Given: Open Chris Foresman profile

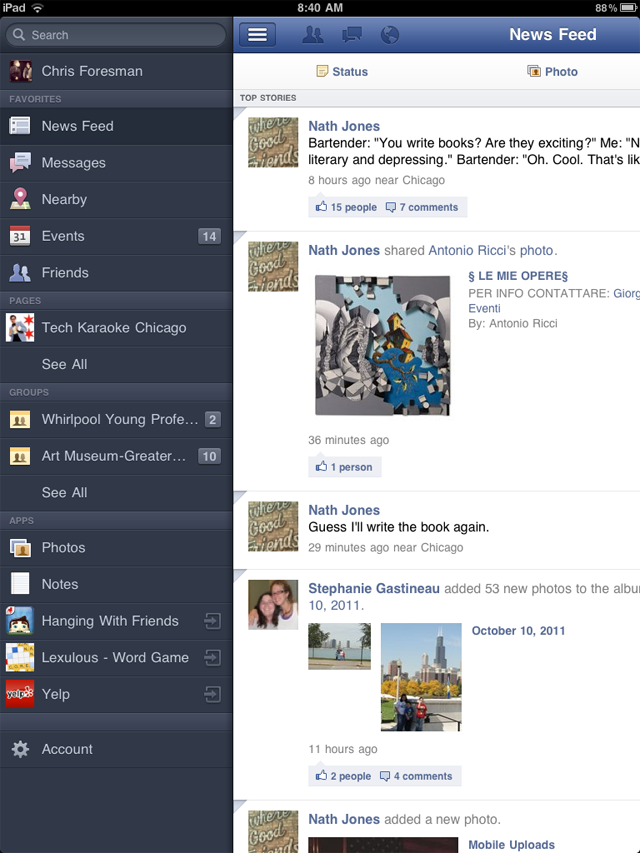Looking at the screenshot, I should [116, 71].
